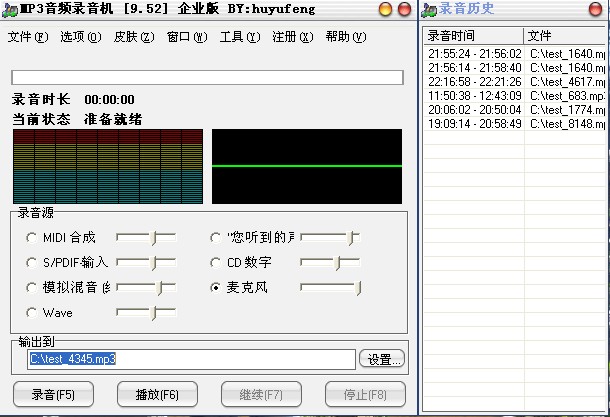Select the 21:55:24 - 21:56:02 history entry
The width and height of the screenshot is (610, 417).
click(x=474, y=54)
